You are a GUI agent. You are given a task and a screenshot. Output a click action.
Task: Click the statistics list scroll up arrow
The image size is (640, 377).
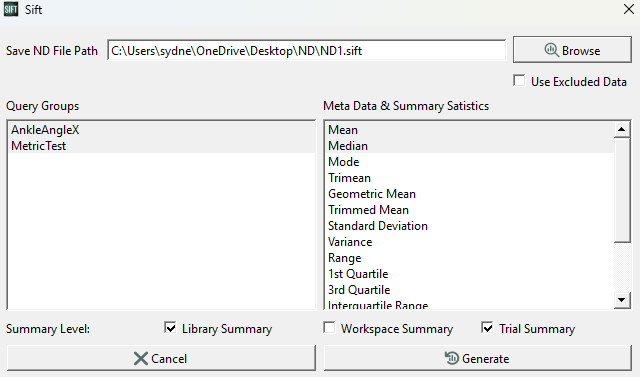[622, 130]
